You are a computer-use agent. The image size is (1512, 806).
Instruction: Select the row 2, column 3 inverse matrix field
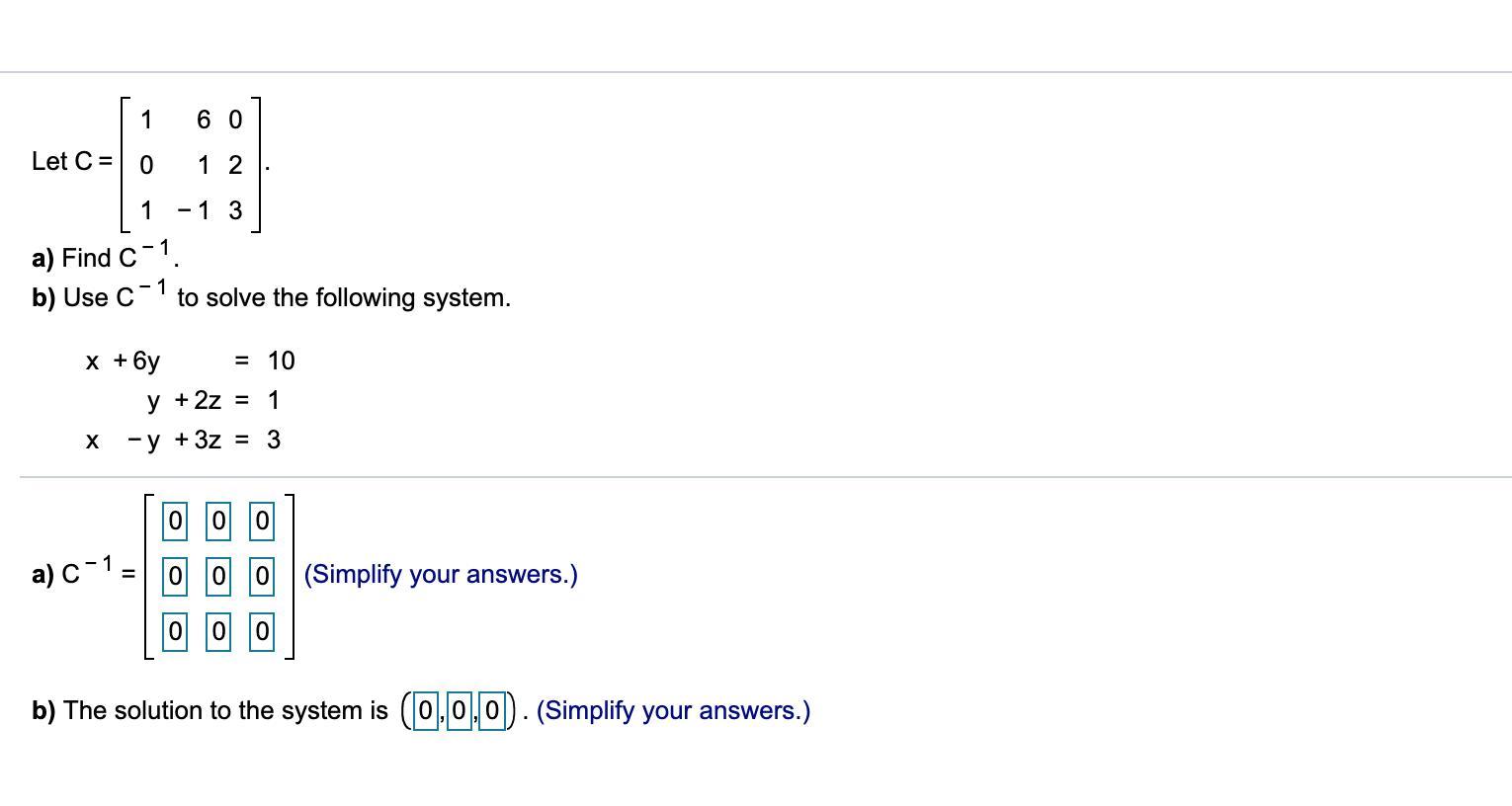point(262,575)
